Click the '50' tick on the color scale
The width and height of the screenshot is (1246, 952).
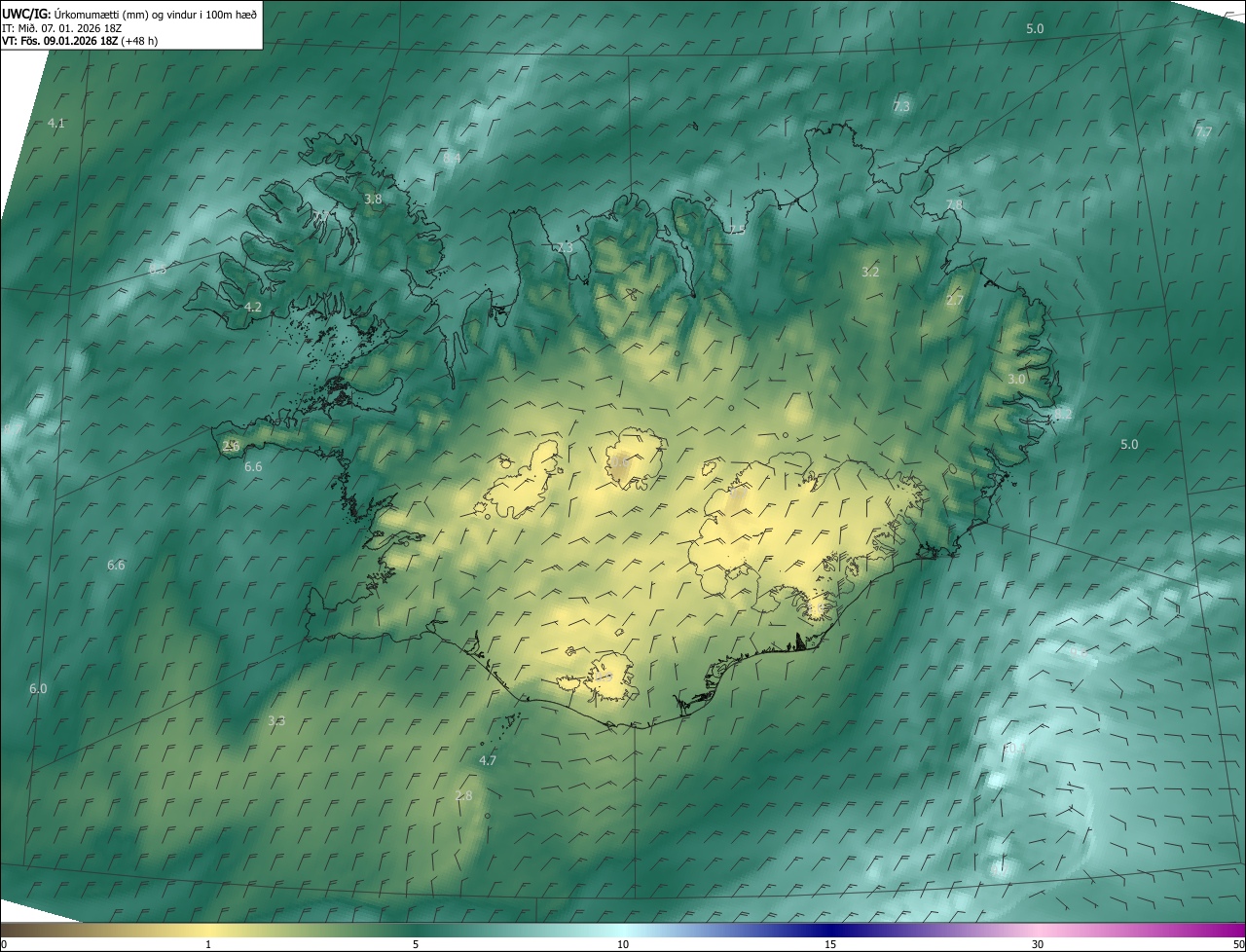tap(1238, 944)
